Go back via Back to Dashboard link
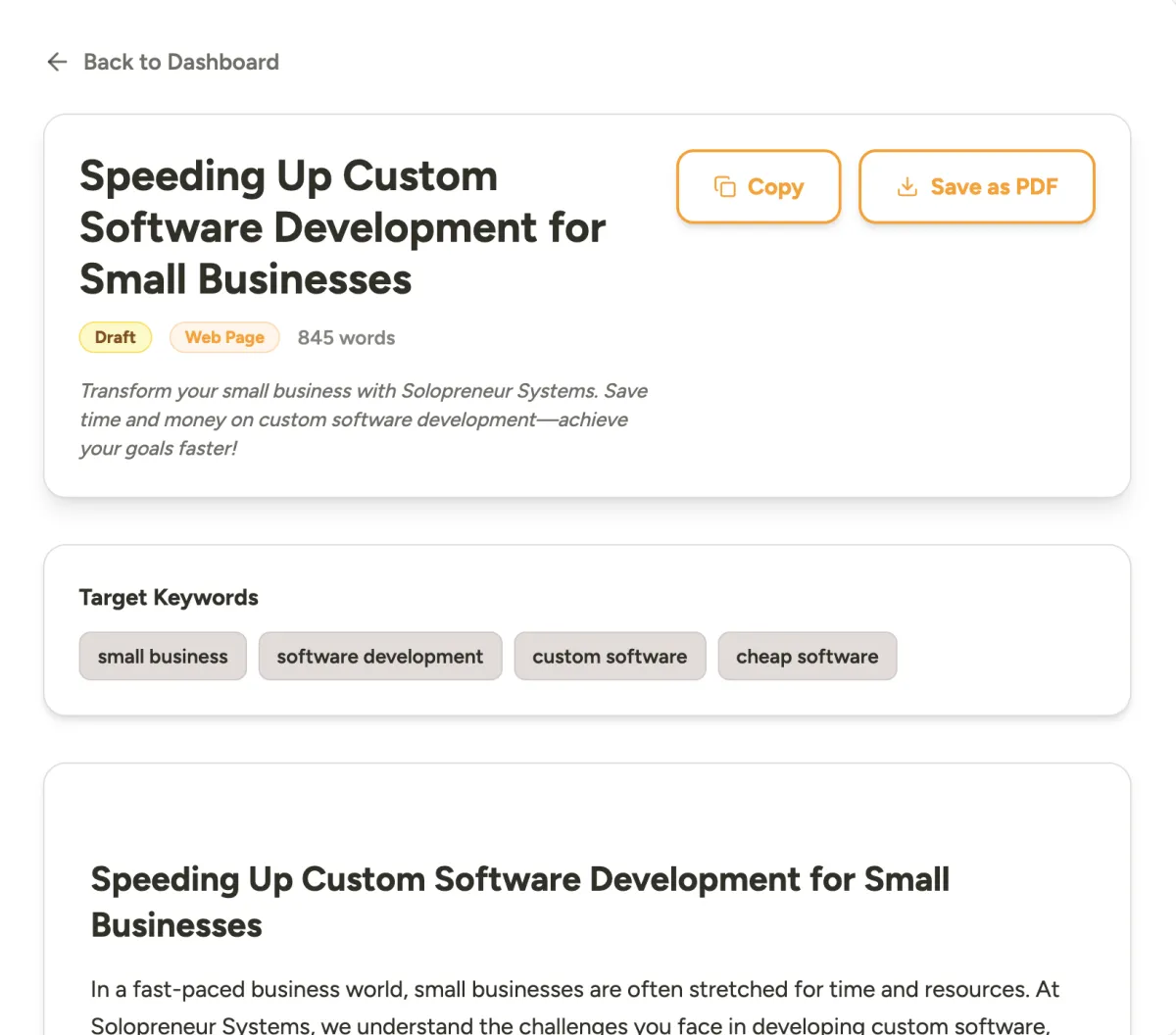Image resolution: width=1176 pixels, height=1035 pixels. 180,62
